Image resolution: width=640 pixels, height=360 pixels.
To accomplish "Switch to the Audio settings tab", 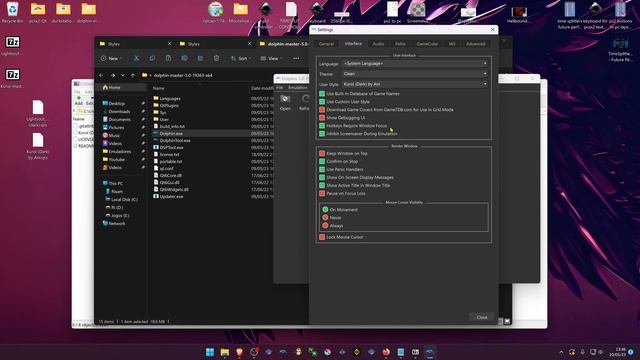I will (378, 44).
